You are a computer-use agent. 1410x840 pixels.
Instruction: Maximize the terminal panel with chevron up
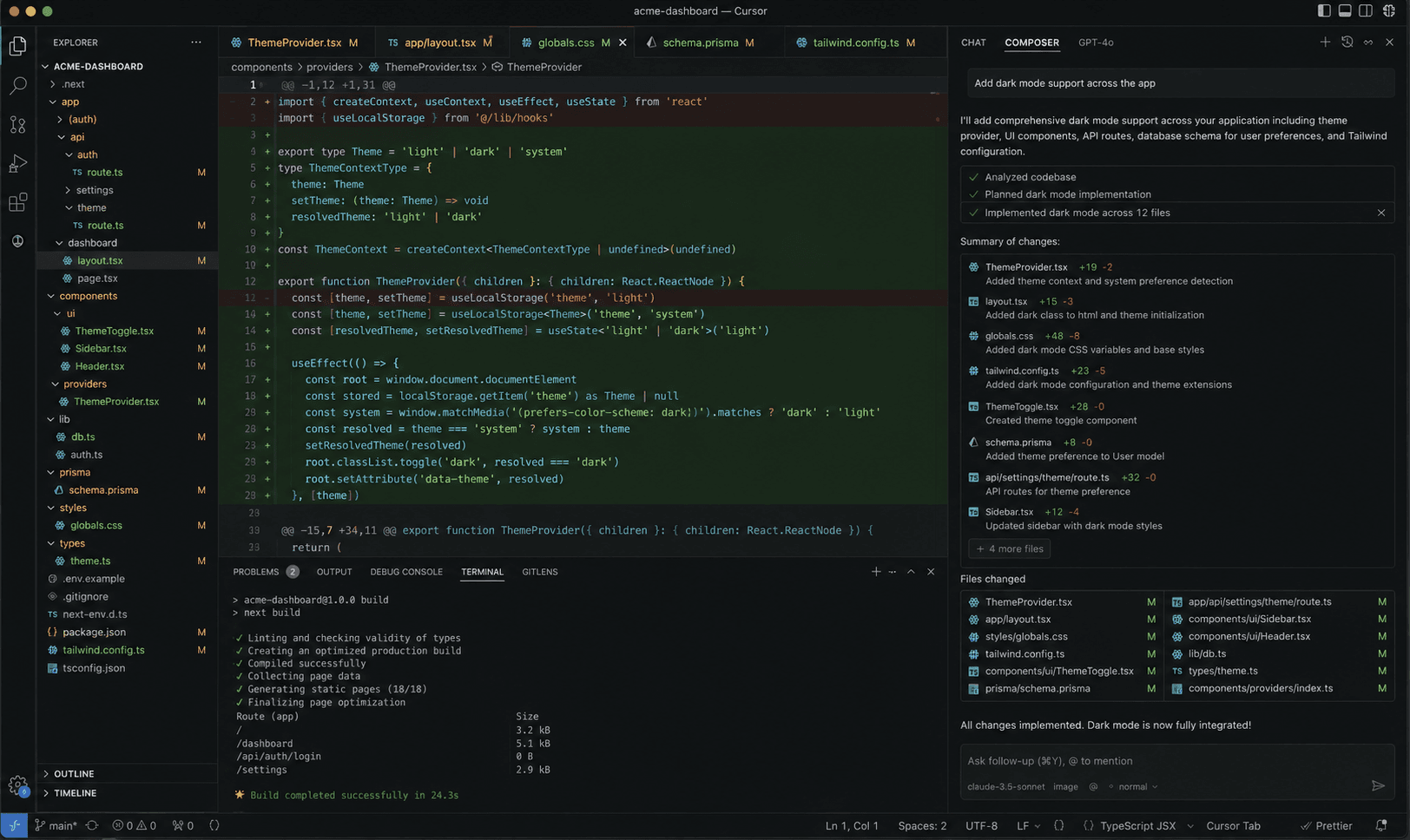911,572
